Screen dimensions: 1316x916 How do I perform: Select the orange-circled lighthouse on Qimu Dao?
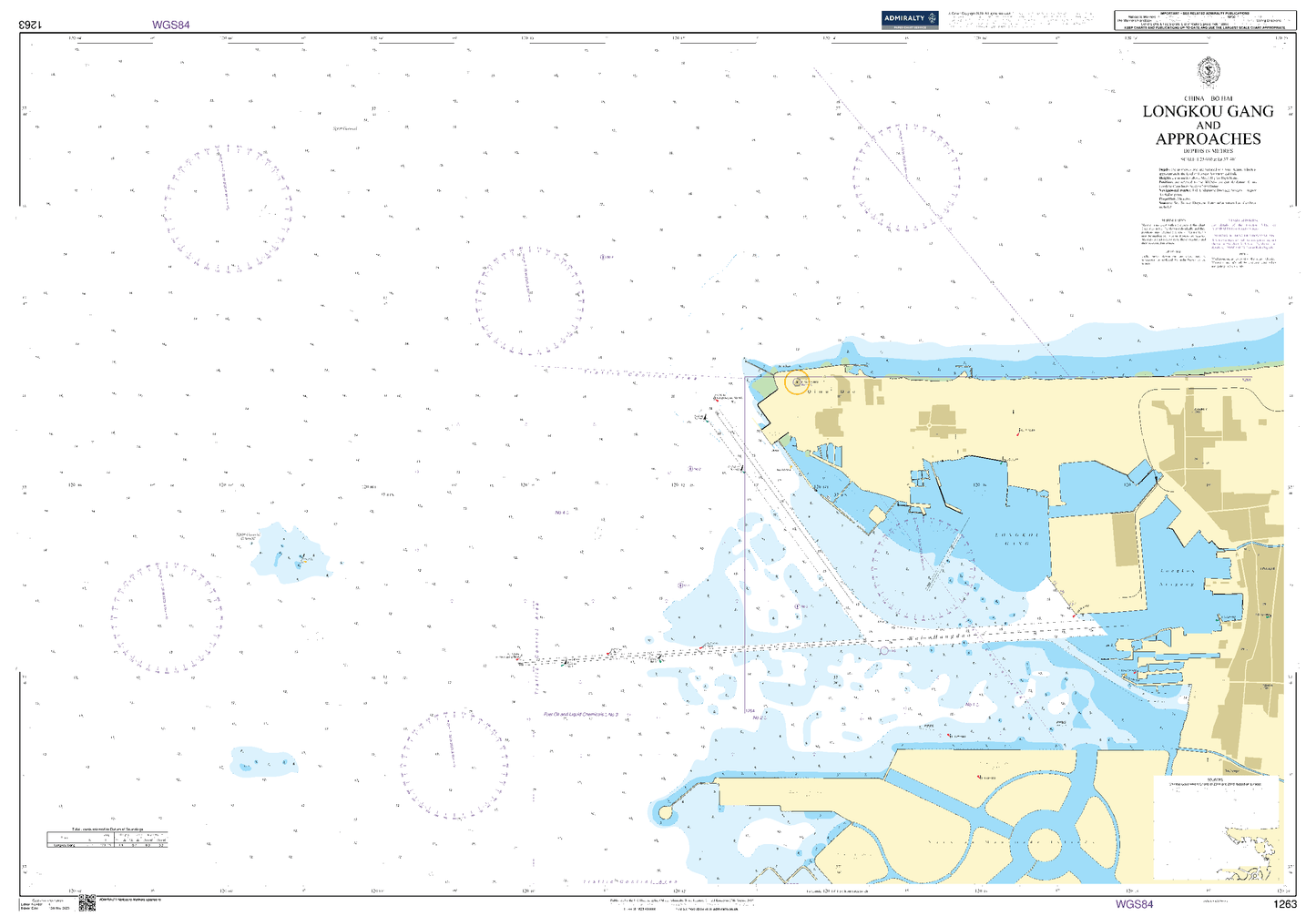click(x=797, y=382)
